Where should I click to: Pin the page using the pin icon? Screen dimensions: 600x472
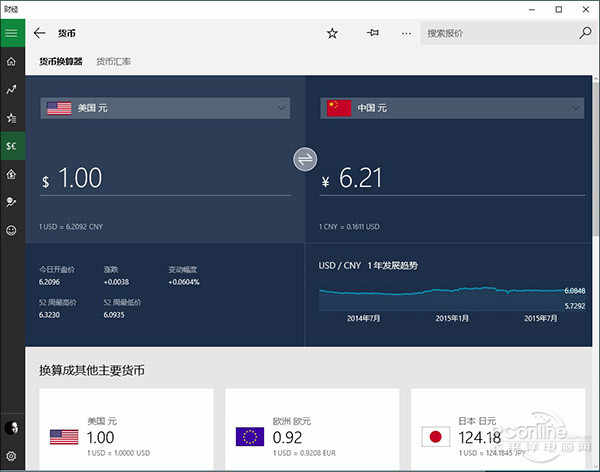372,33
